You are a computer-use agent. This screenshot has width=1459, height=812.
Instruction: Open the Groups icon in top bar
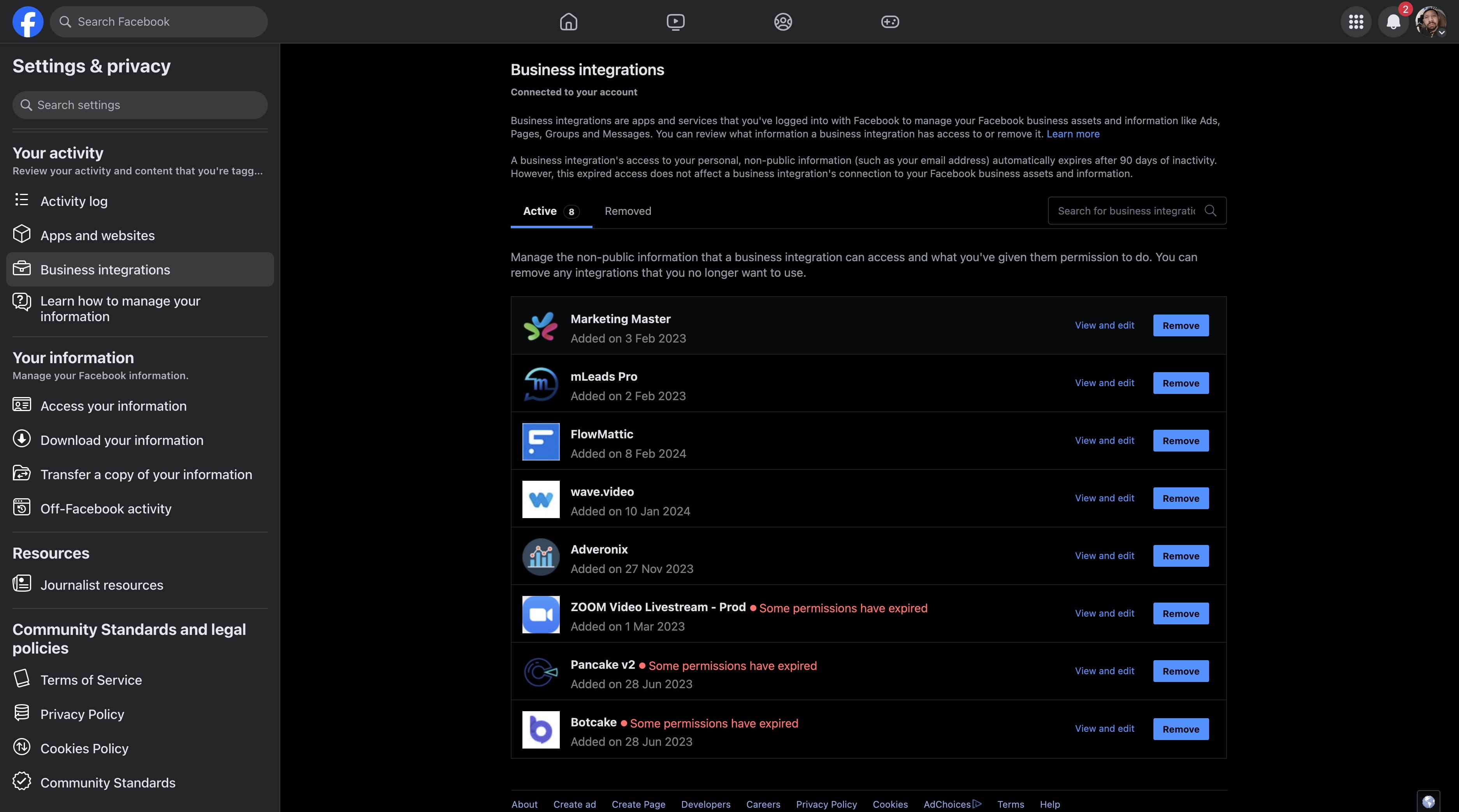point(783,21)
